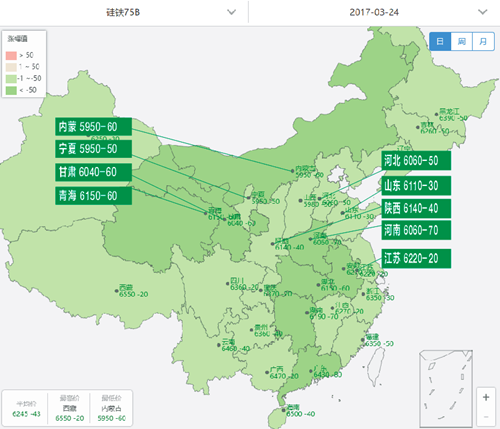This screenshot has width=500, height=429.
Task: Click the Tibet province marker dot
Action: (117, 291)
